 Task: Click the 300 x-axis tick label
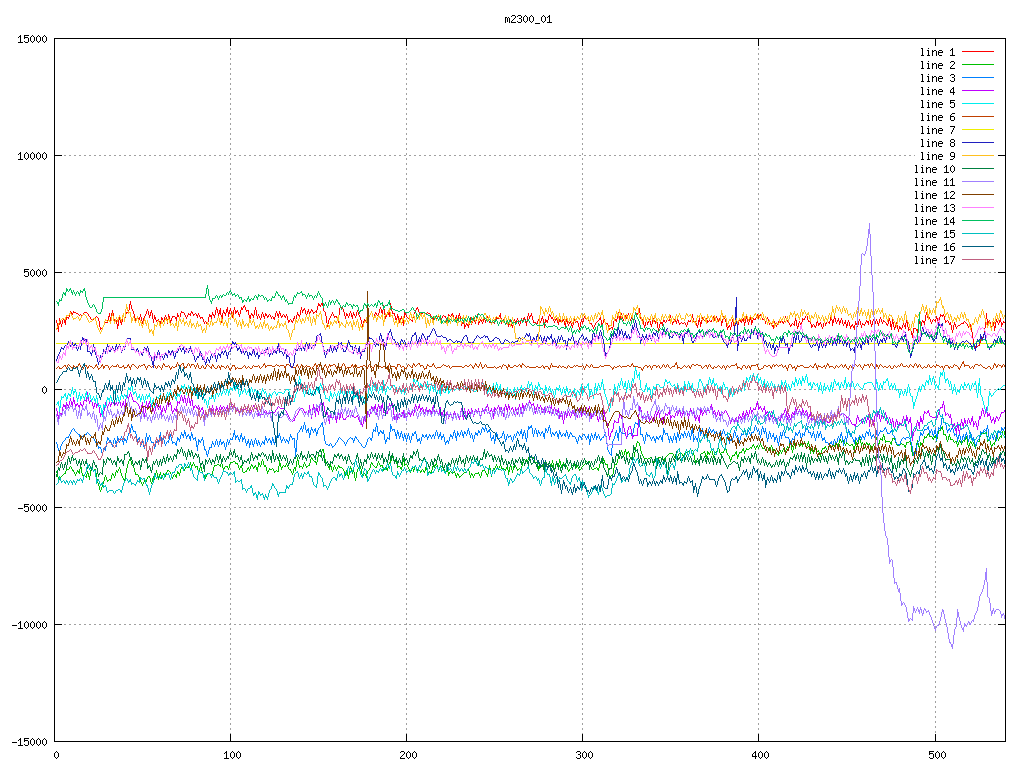point(582,755)
